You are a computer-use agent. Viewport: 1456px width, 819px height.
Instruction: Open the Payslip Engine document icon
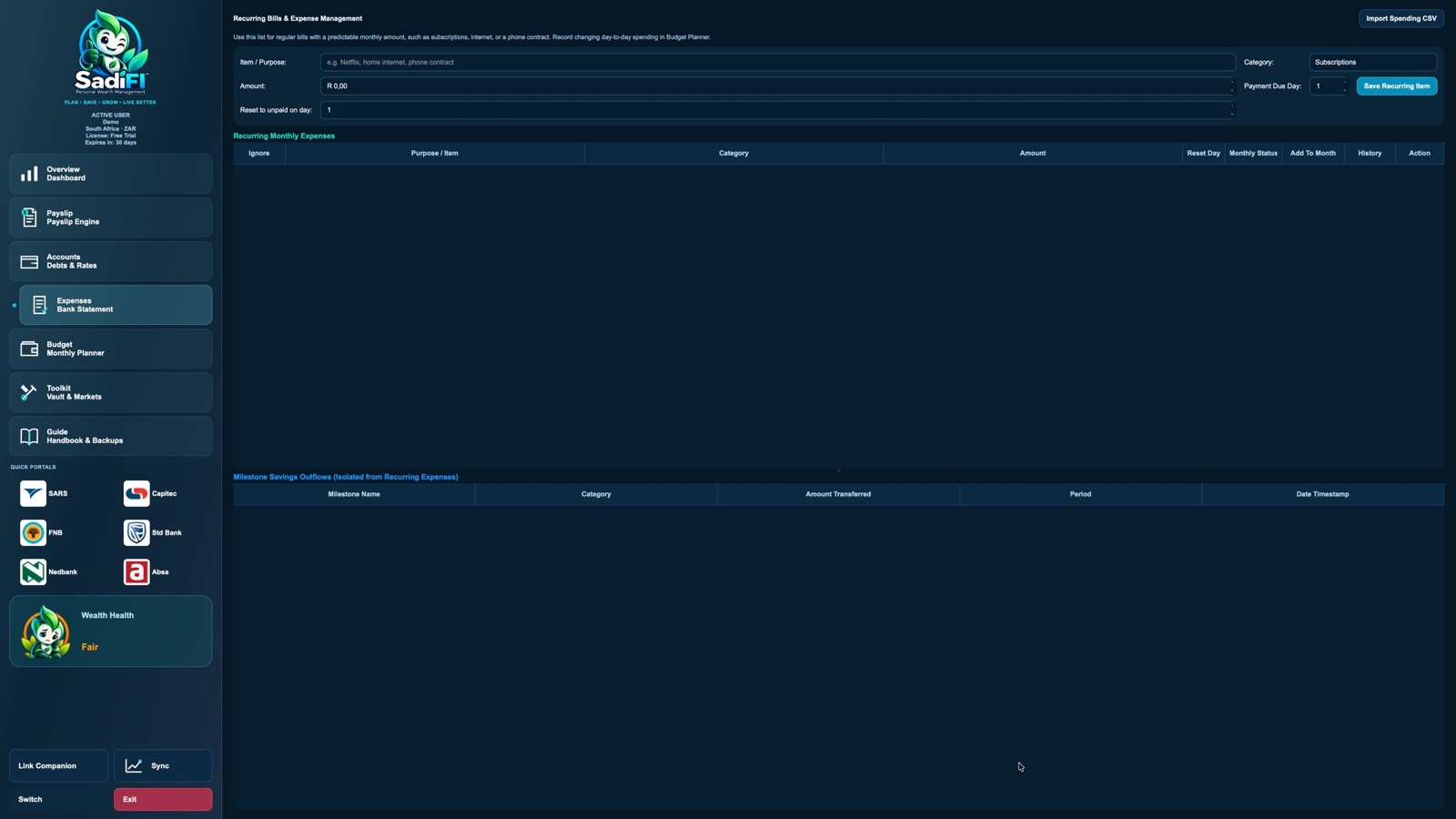(x=29, y=217)
